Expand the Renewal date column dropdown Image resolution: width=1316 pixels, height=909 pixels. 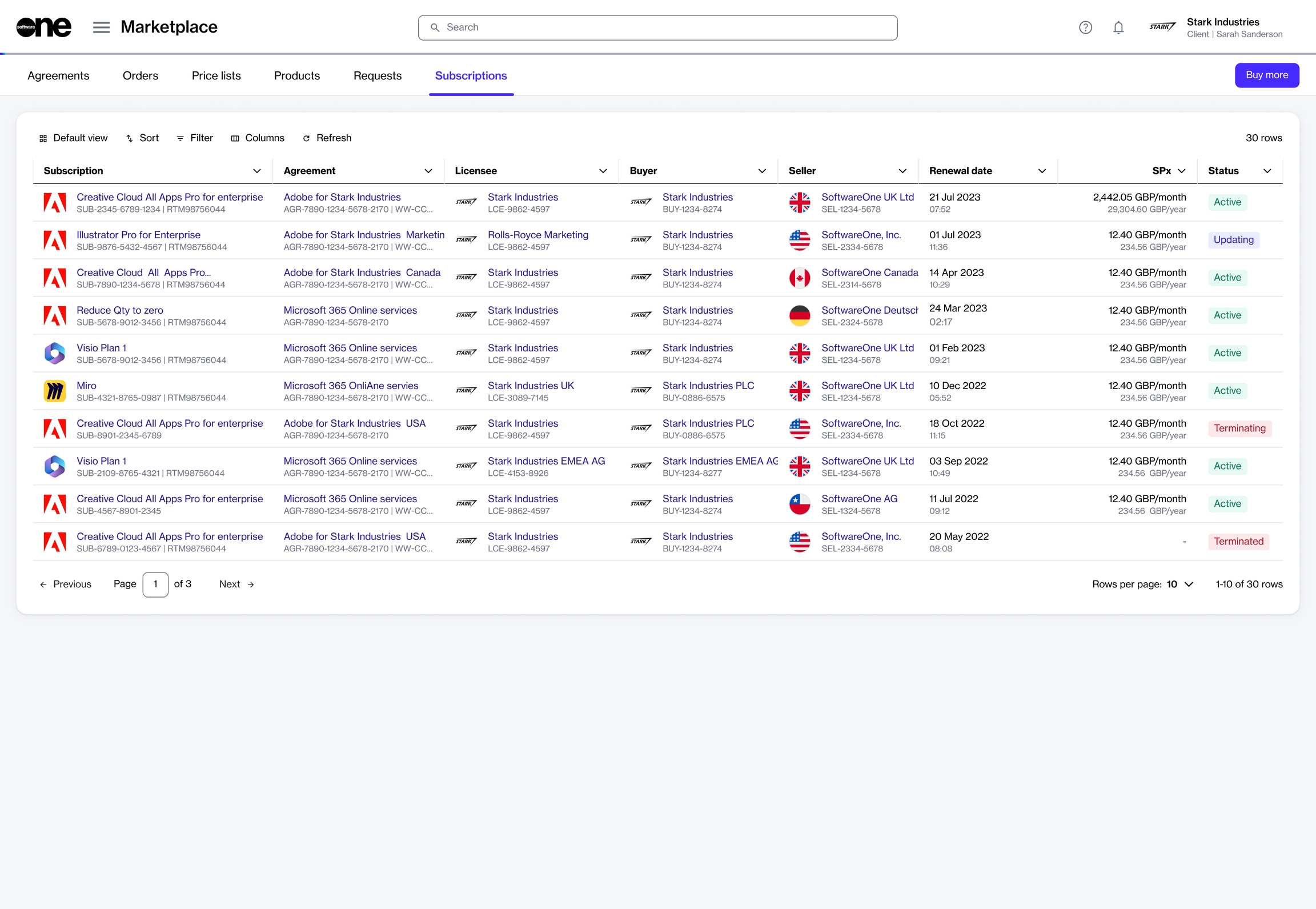pyautogui.click(x=1042, y=171)
